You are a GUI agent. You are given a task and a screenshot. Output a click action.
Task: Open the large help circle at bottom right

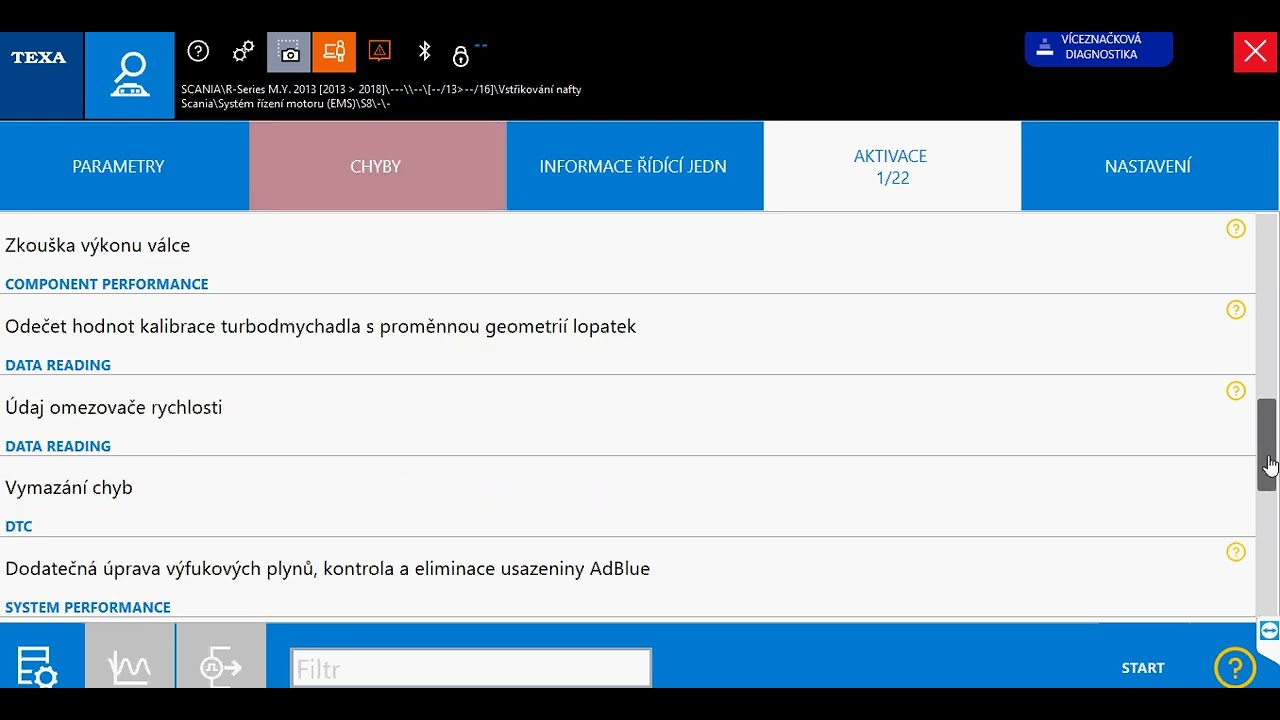tap(1235, 667)
